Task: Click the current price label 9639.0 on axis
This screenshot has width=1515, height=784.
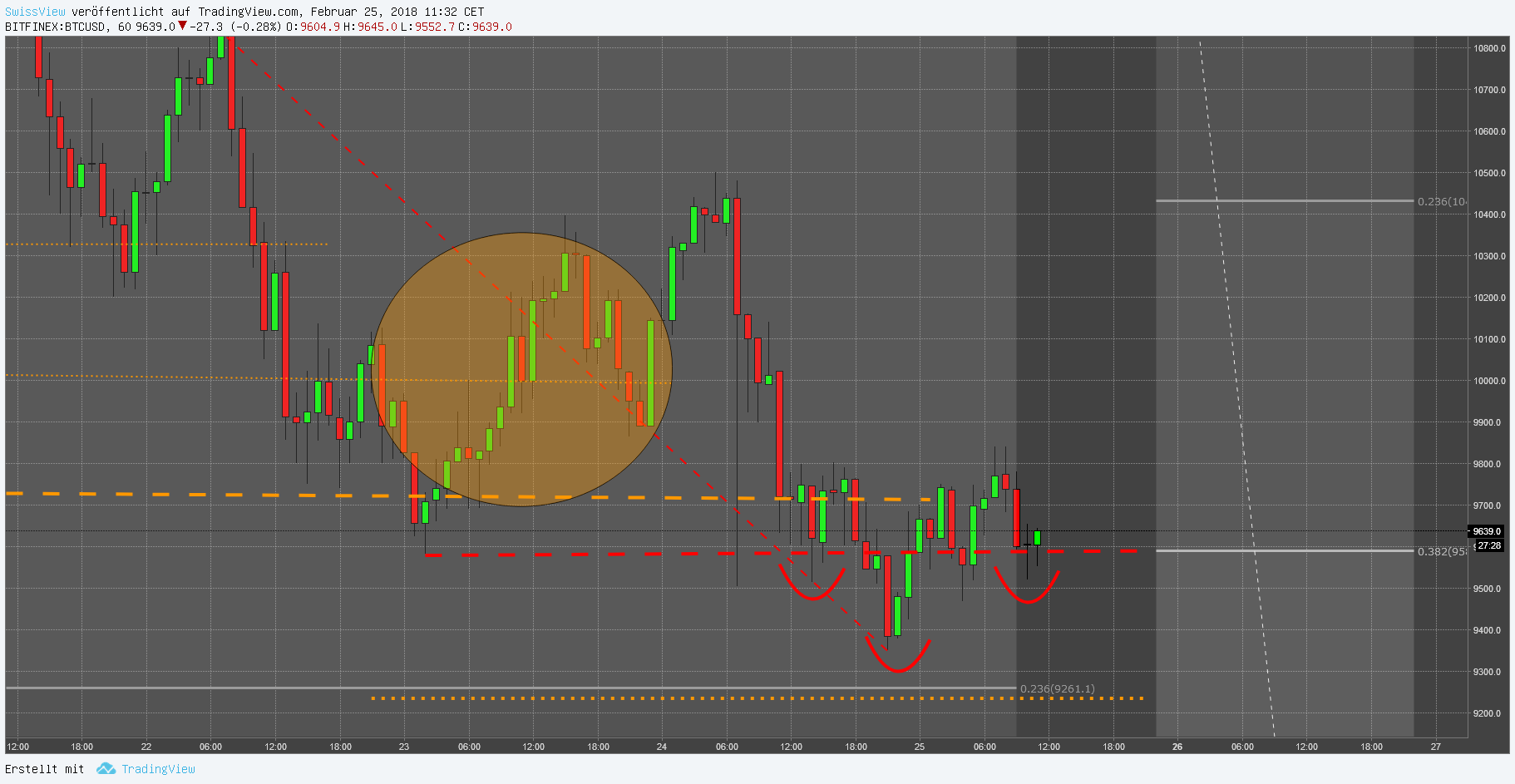Action: (1486, 531)
